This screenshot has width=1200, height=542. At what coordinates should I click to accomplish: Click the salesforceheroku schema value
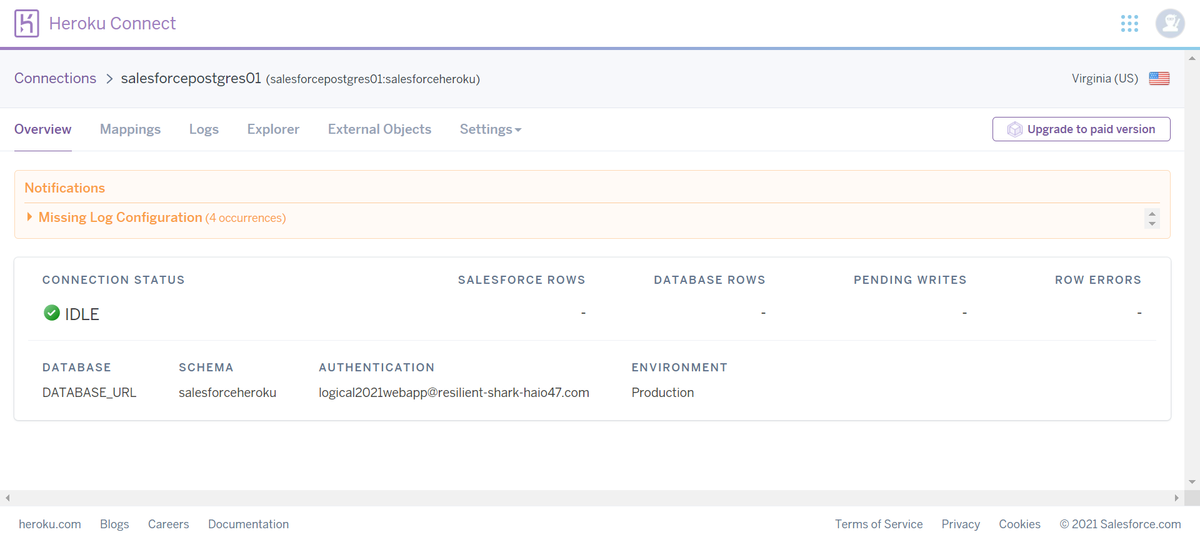pos(227,392)
